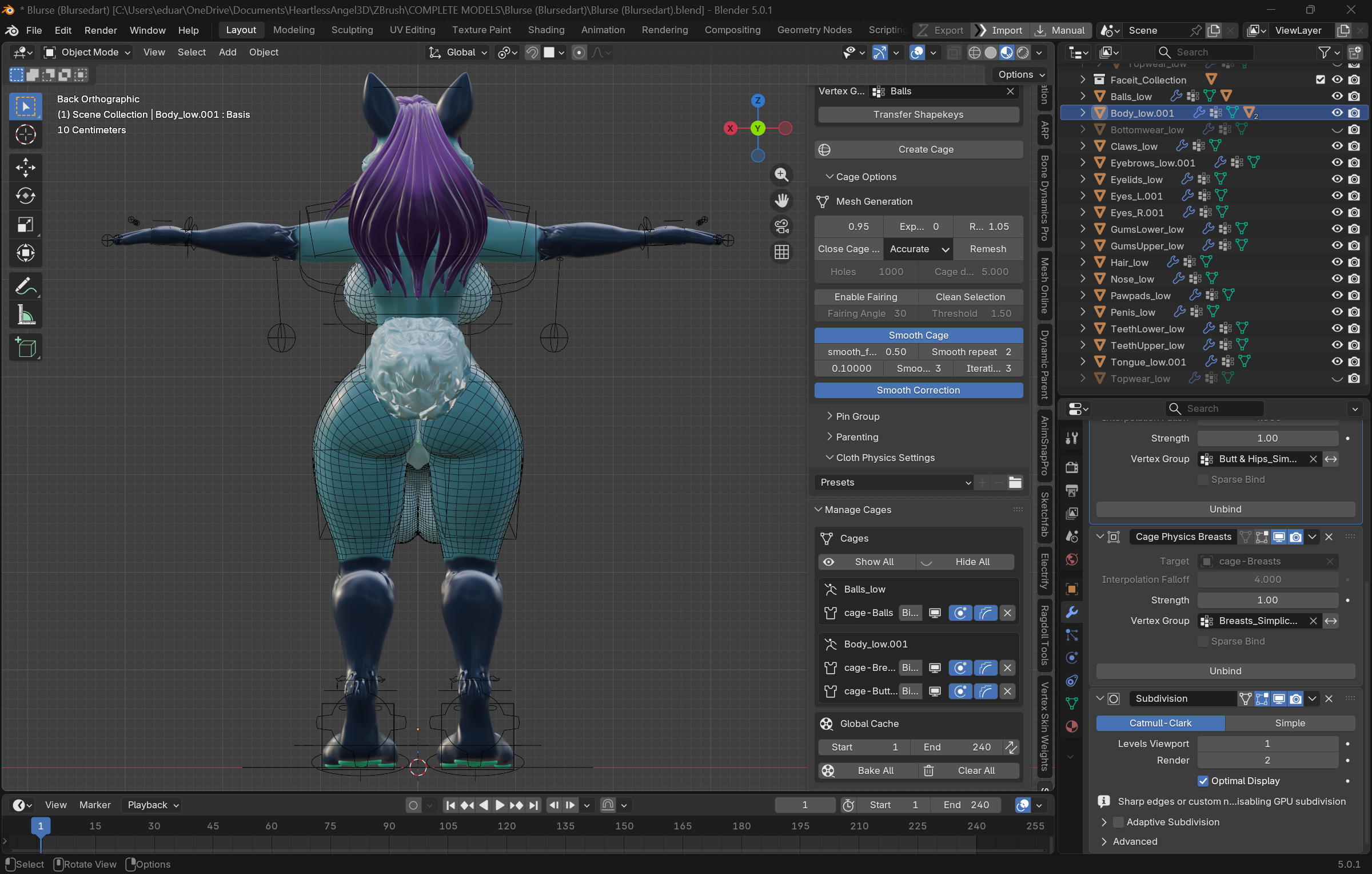Open the Render menu
This screenshot has height=874, width=1372.
(x=101, y=30)
